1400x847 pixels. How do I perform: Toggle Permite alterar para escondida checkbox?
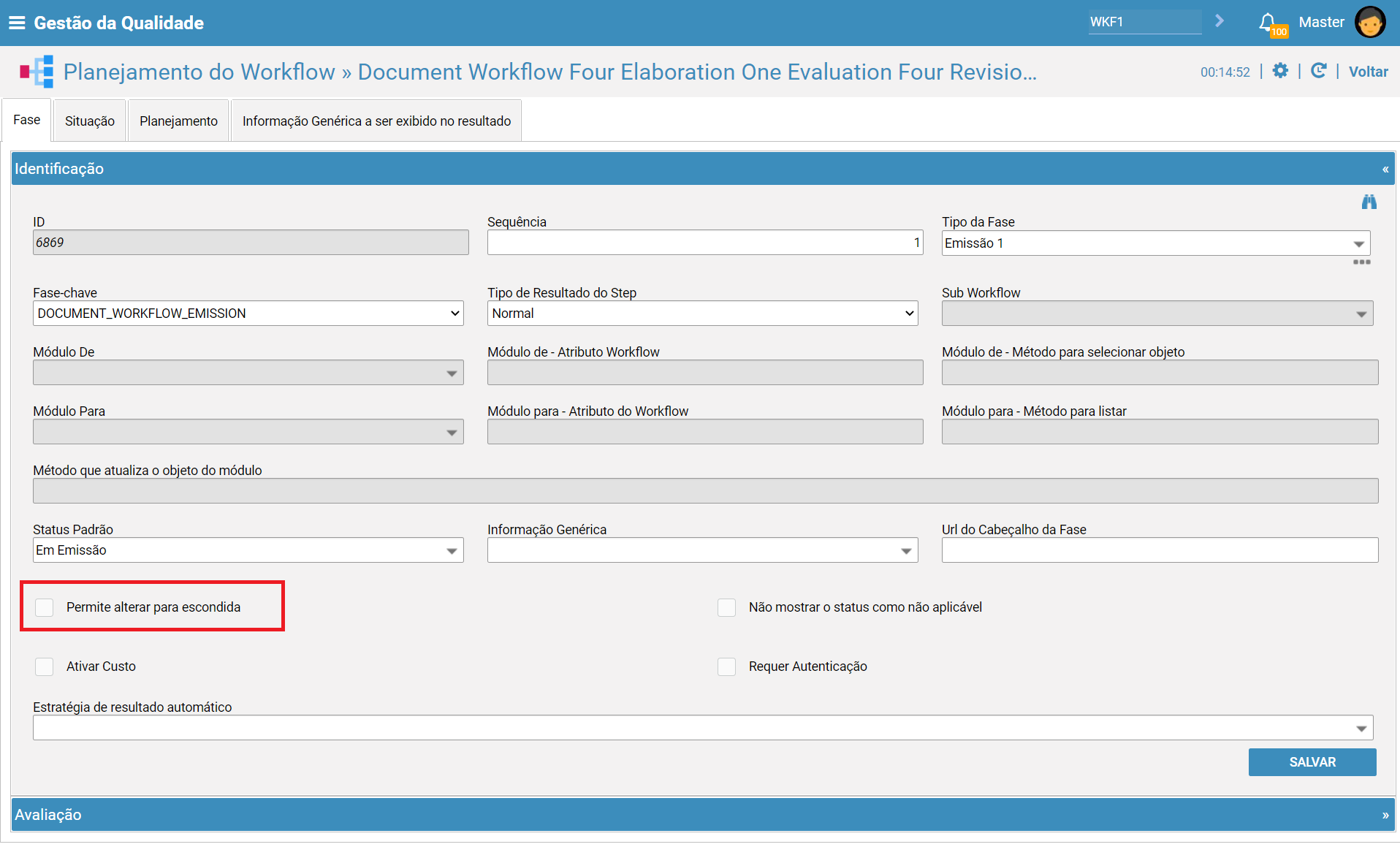point(45,607)
